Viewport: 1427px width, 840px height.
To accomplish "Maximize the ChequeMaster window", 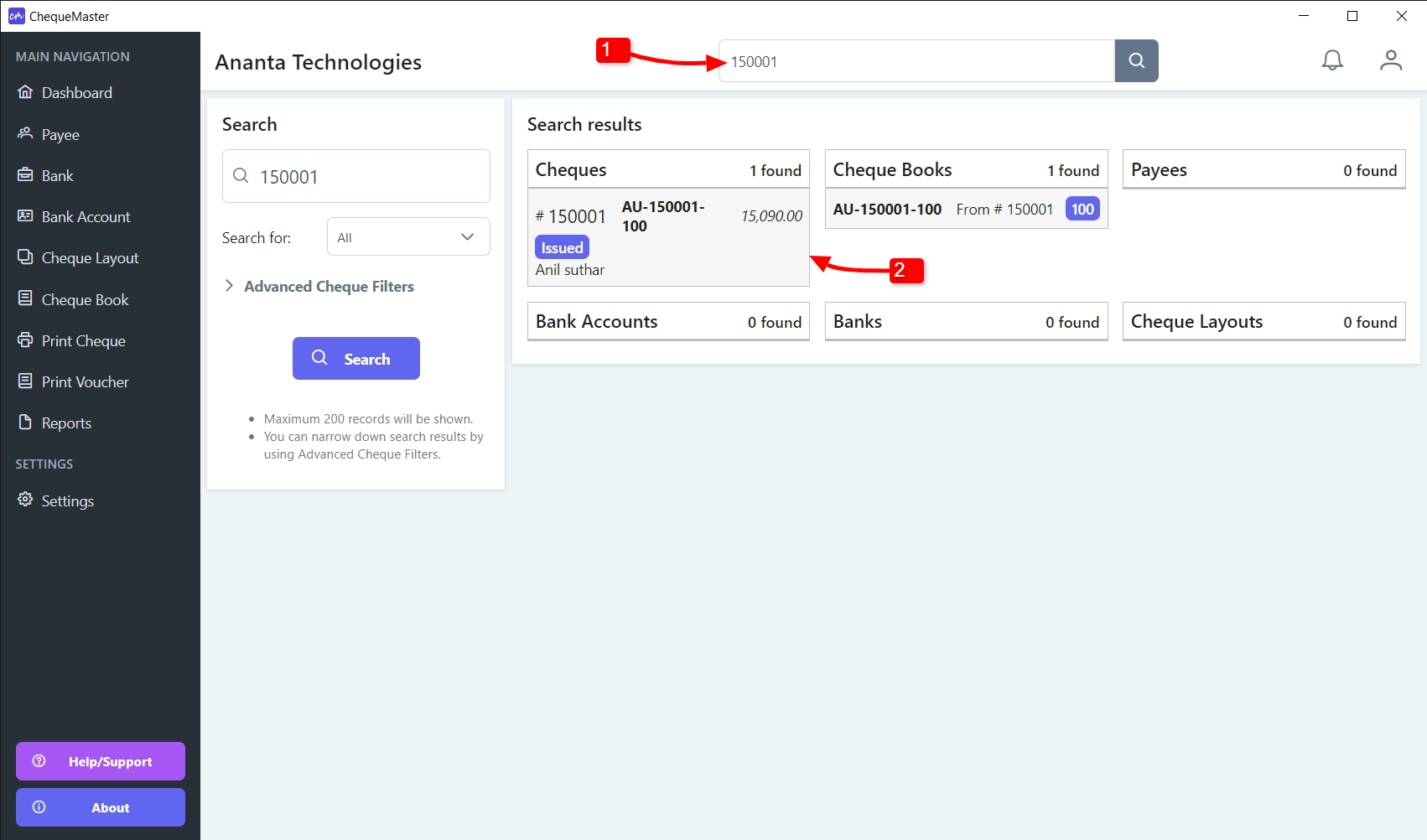I will pyautogui.click(x=1352, y=16).
